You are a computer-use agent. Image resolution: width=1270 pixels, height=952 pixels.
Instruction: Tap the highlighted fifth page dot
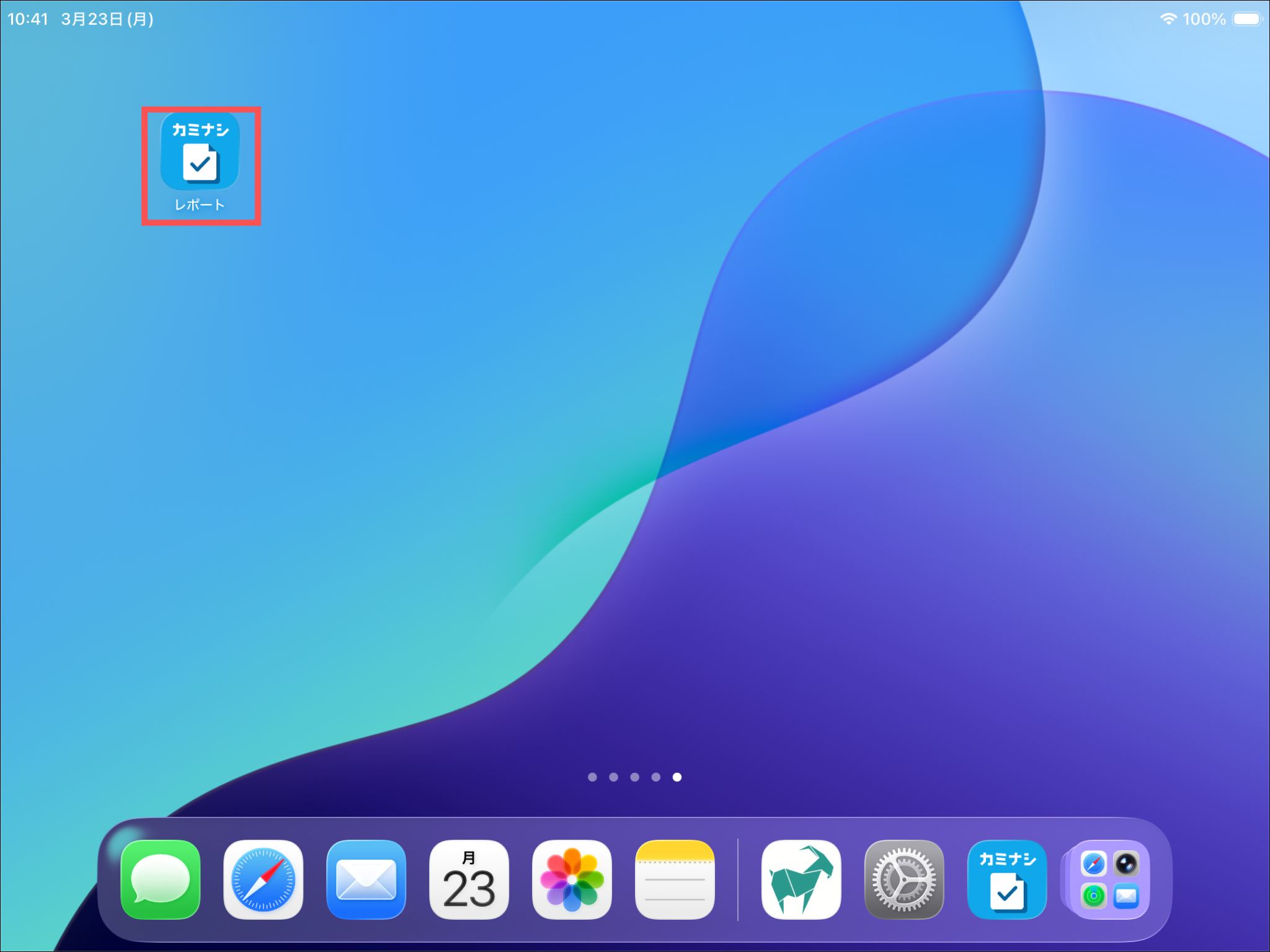(x=677, y=777)
